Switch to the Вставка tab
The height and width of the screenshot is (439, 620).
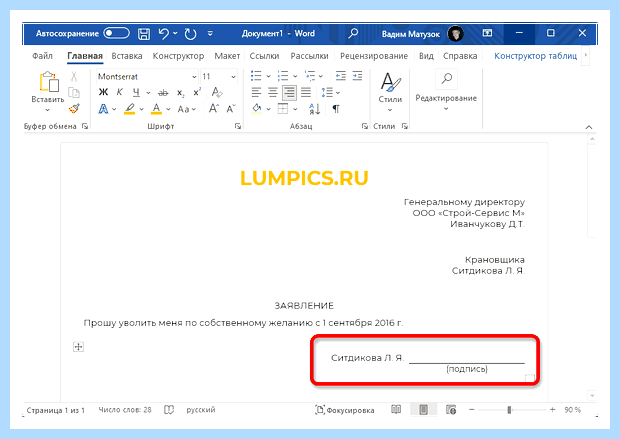point(127,56)
